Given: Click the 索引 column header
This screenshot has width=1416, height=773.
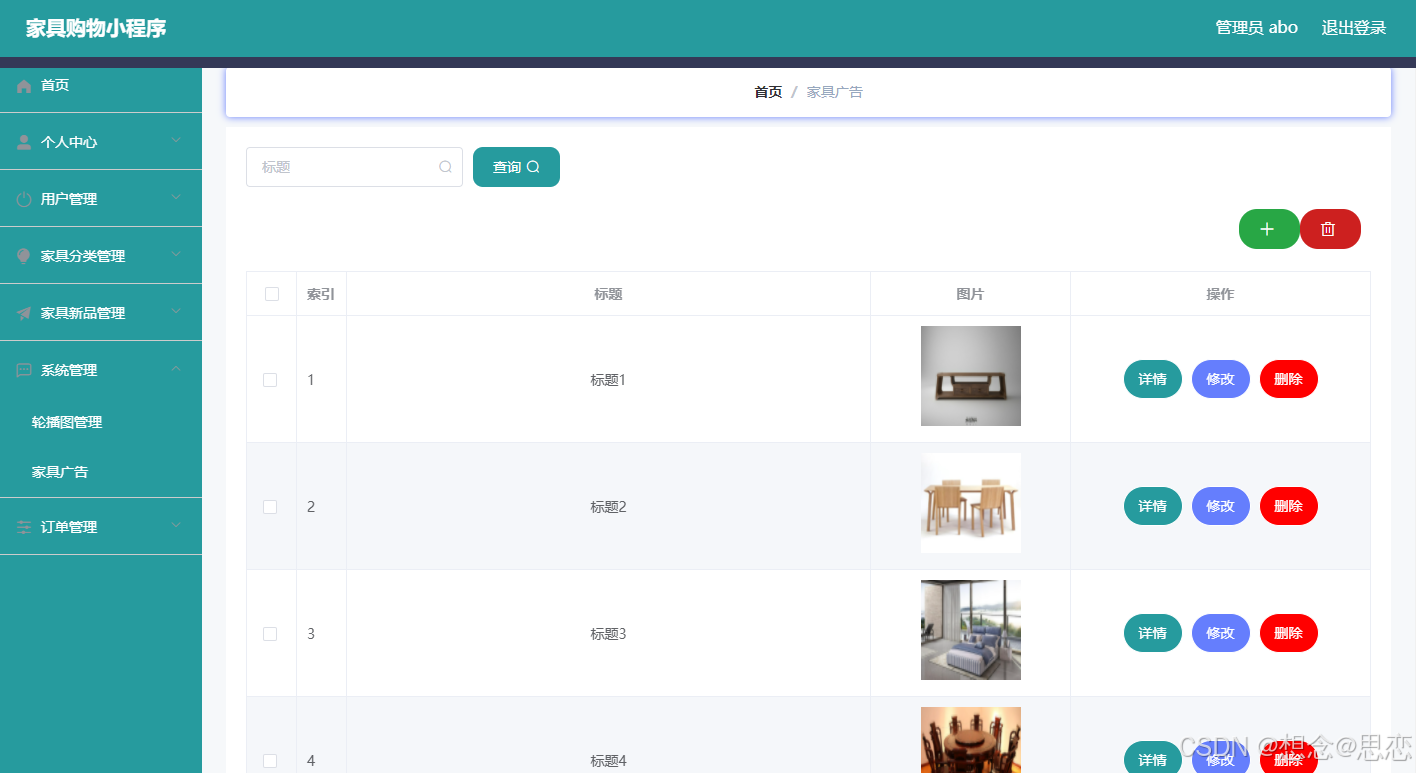Looking at the screenshot, I should tap(321, 294).
